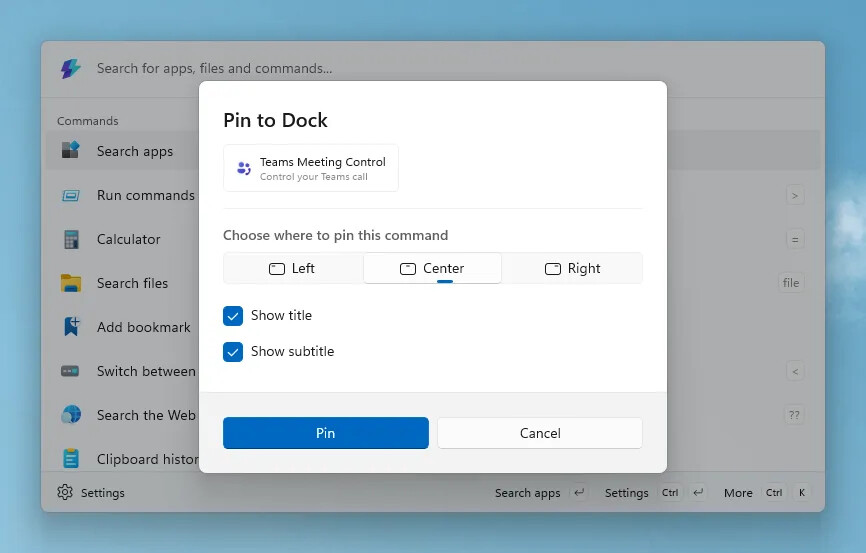Screen dimensions: 866x553
Task: Uncheck the Show title checkbox
Action: click(x=233, y=316)
